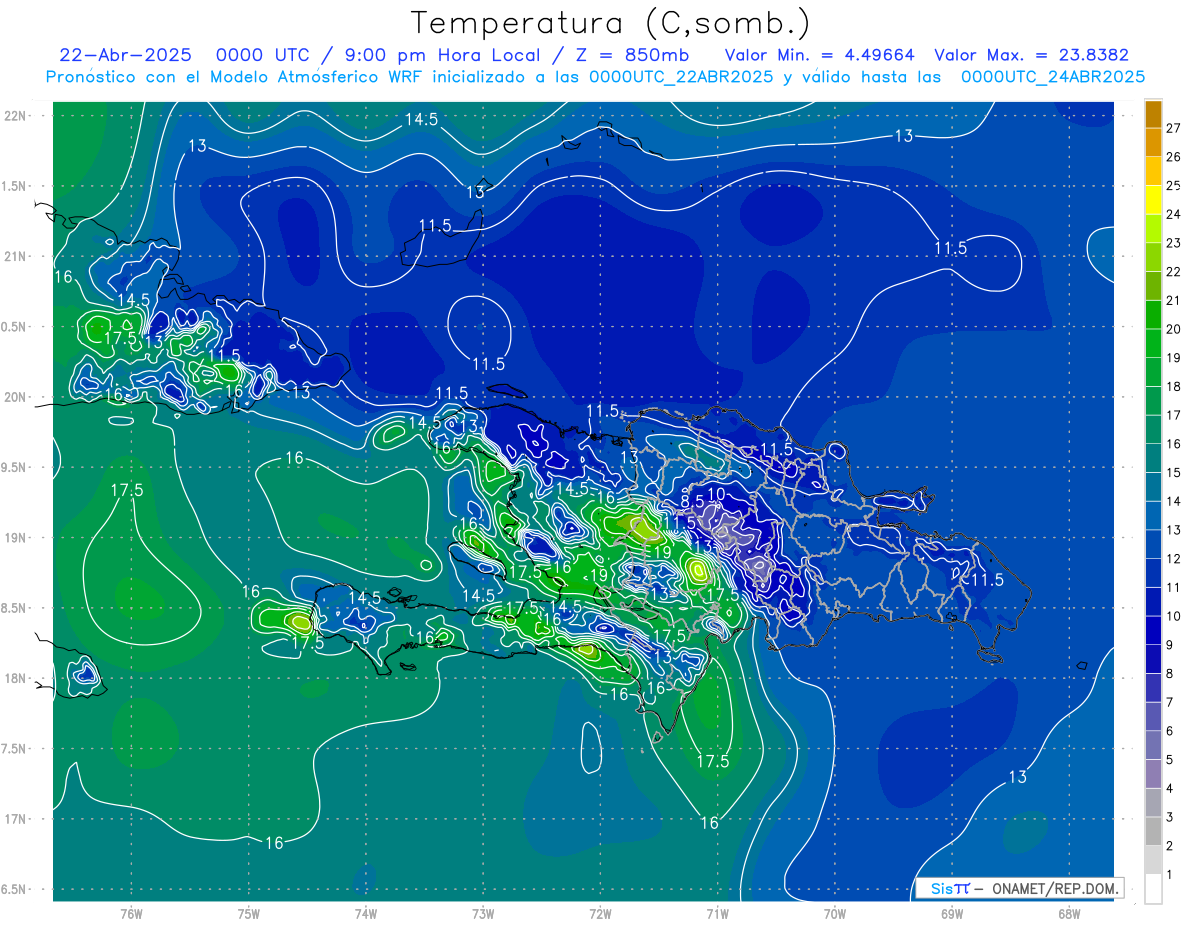
Task: Click the color bar label '24'
Action: tap(1173, 214)
